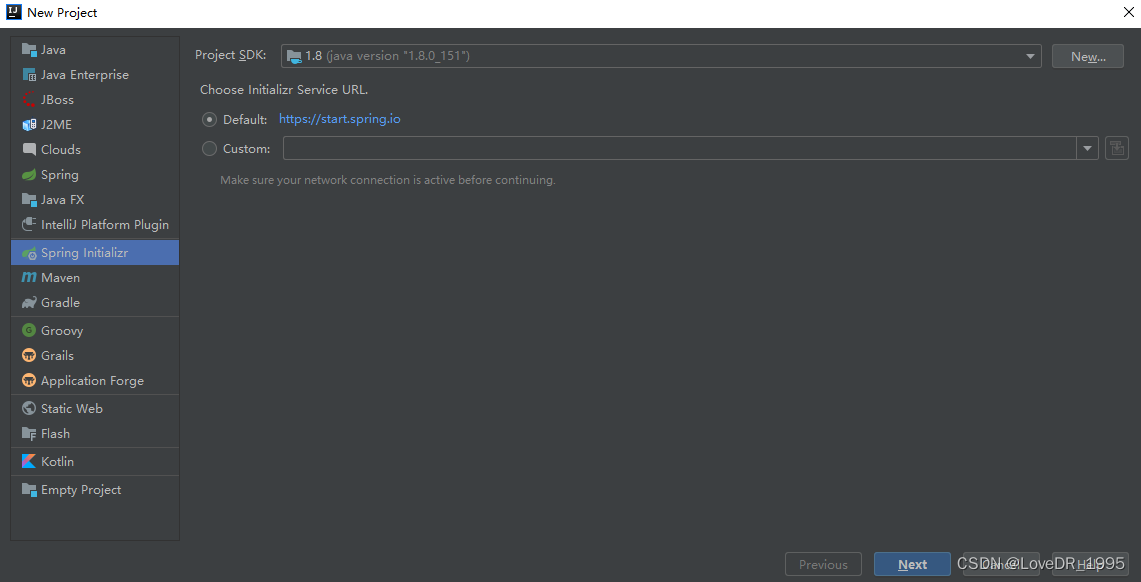1141x582 pixels.
Task: Click the IntelliJ logo in title bar
Action: 13,12
